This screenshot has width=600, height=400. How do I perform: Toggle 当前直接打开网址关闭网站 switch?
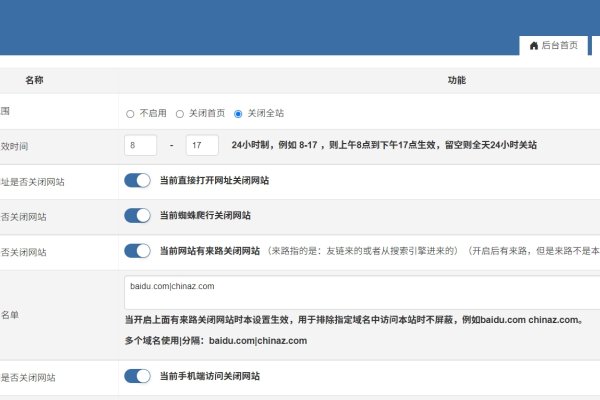click(x=137, y=180)
